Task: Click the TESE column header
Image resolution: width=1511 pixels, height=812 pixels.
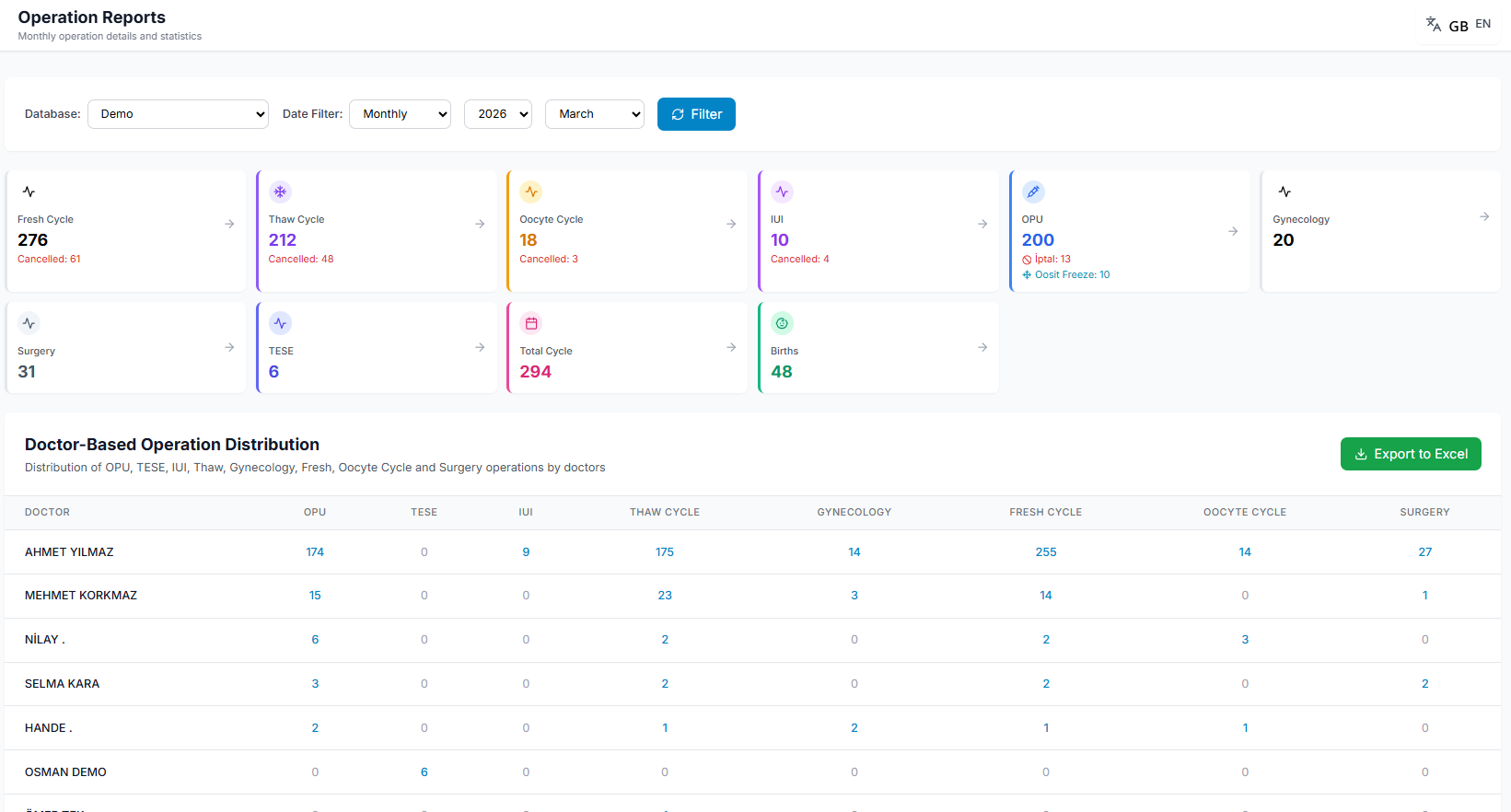Action: point(424,512)
